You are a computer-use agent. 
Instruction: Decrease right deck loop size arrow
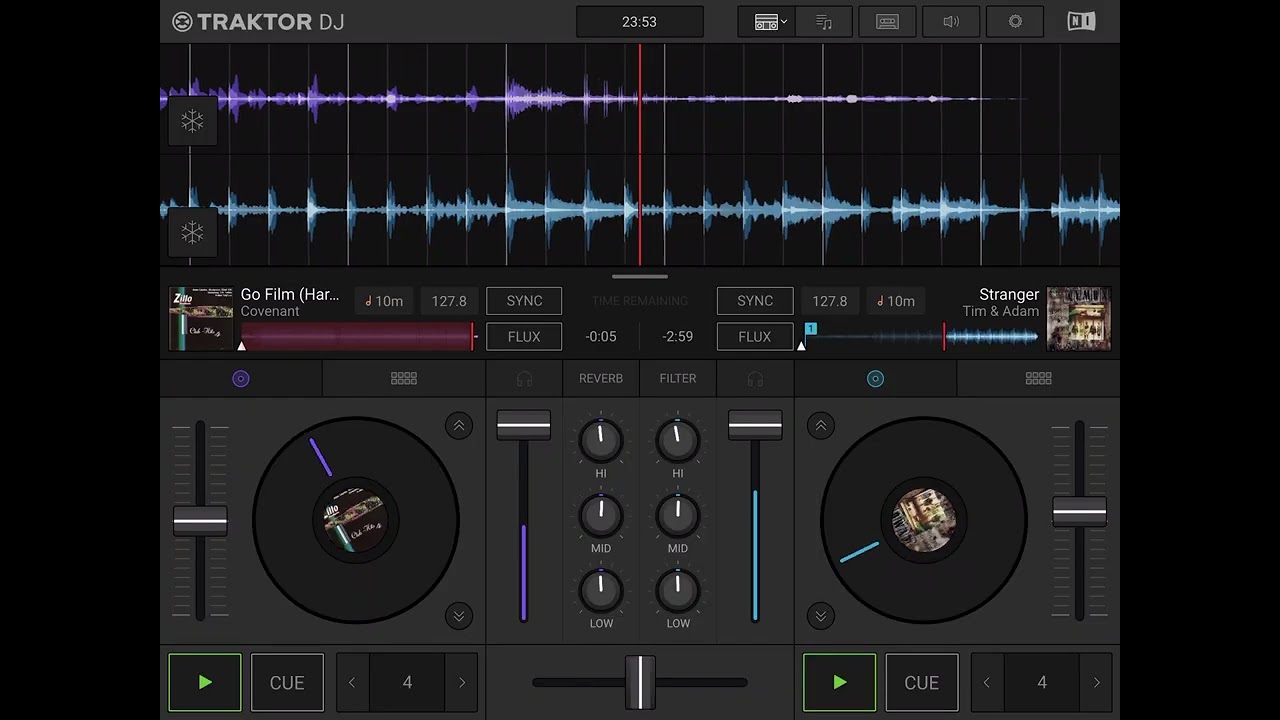pos(987,682)
